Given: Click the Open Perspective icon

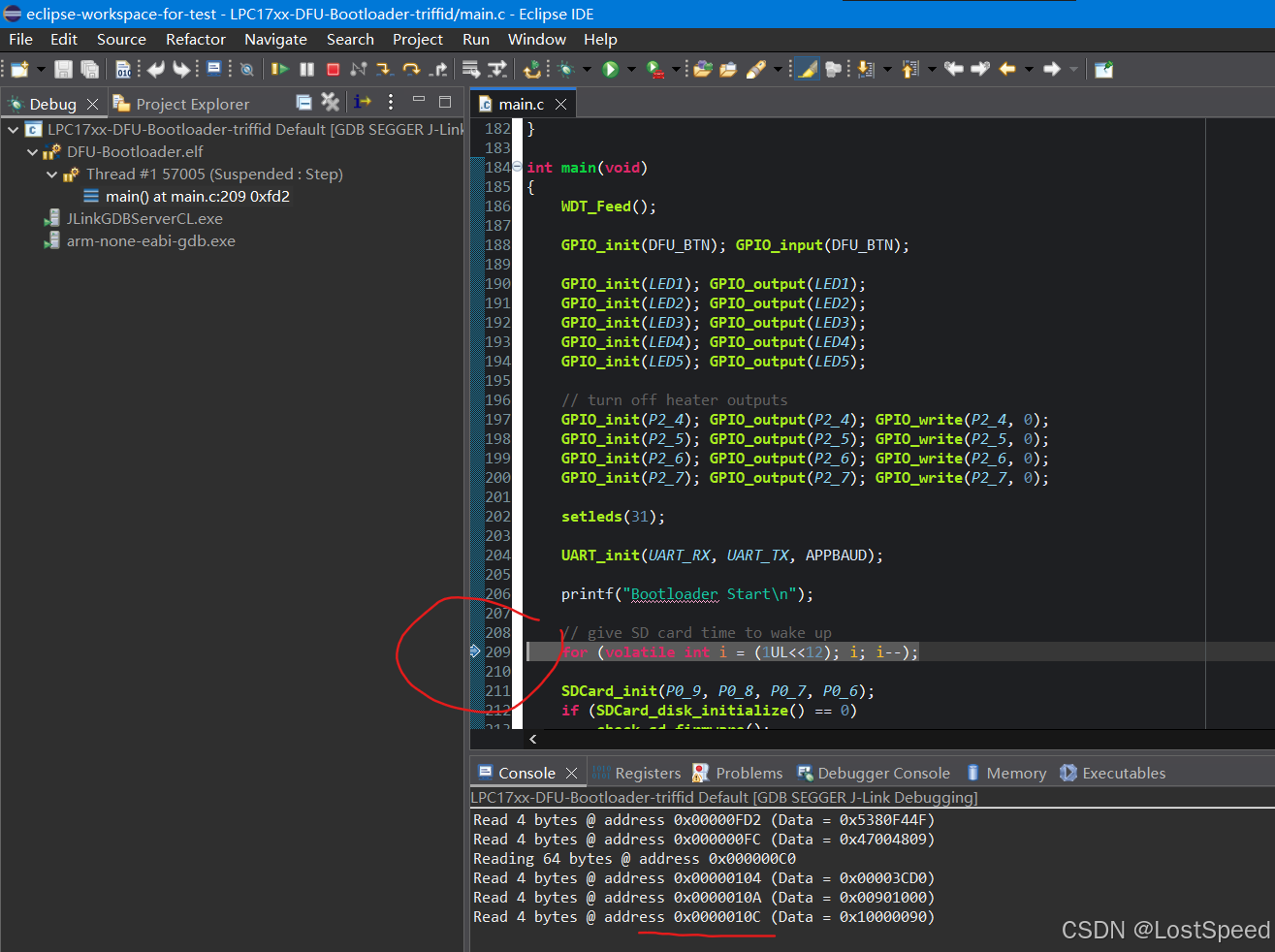Looking at the screenshot, I should (x=1103, y=69).
